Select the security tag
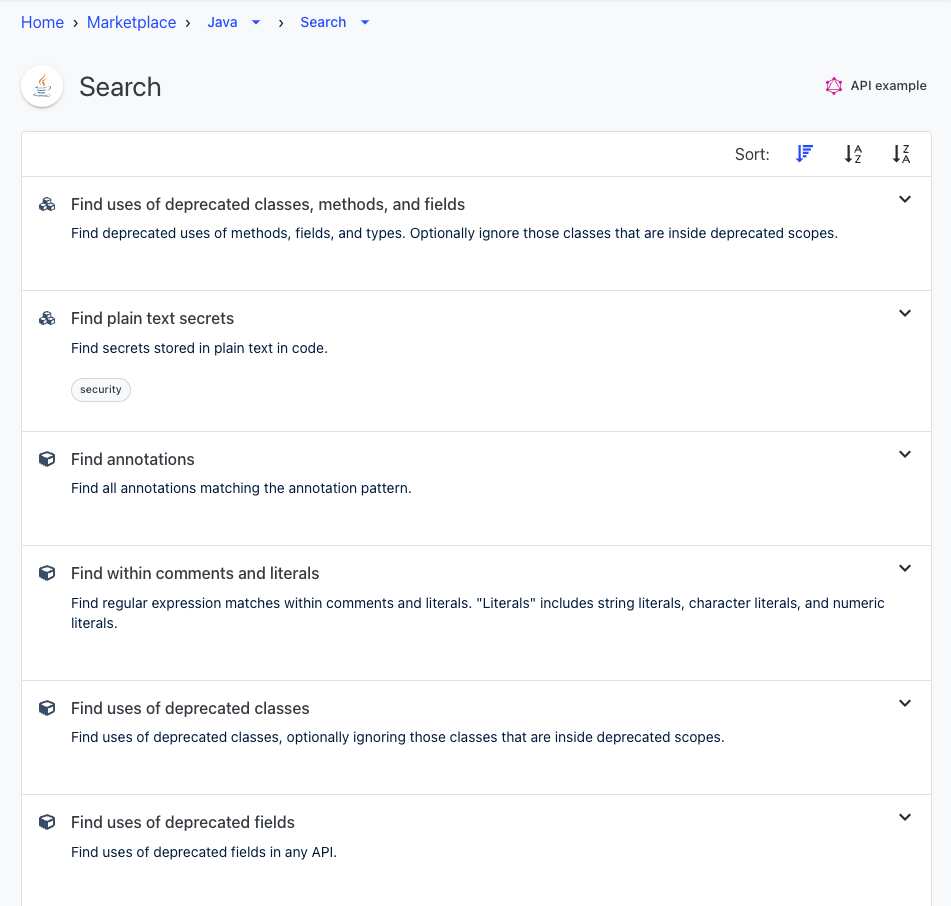The image size is (951, 906). pos(101,389)
